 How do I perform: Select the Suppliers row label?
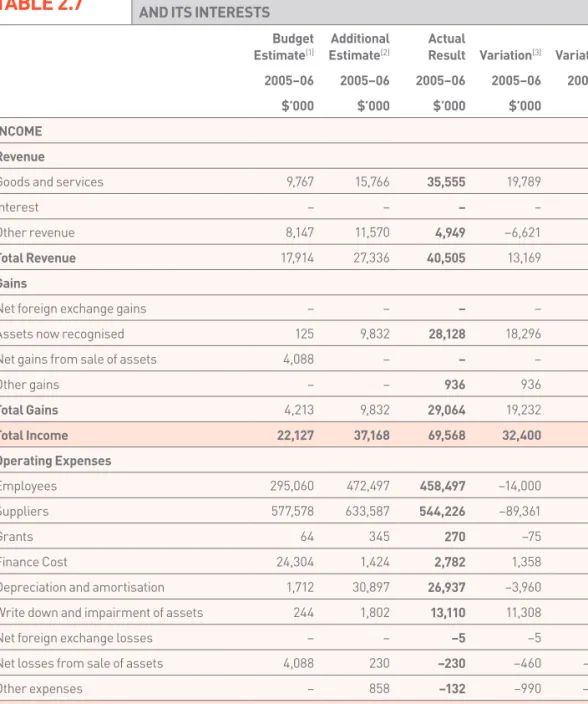pos(24,511)
